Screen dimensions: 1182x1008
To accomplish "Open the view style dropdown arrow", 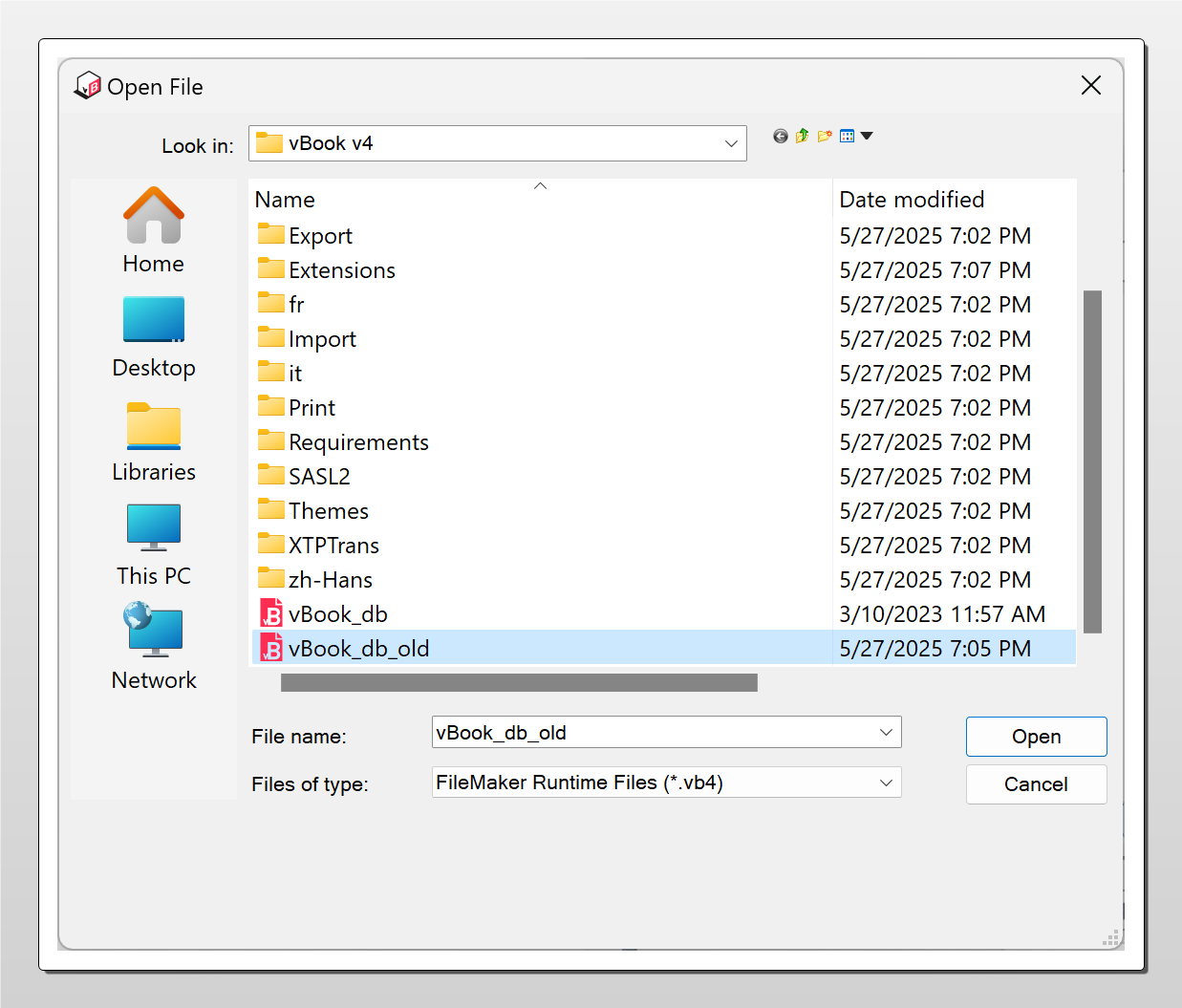I will (x=866, y=136).
